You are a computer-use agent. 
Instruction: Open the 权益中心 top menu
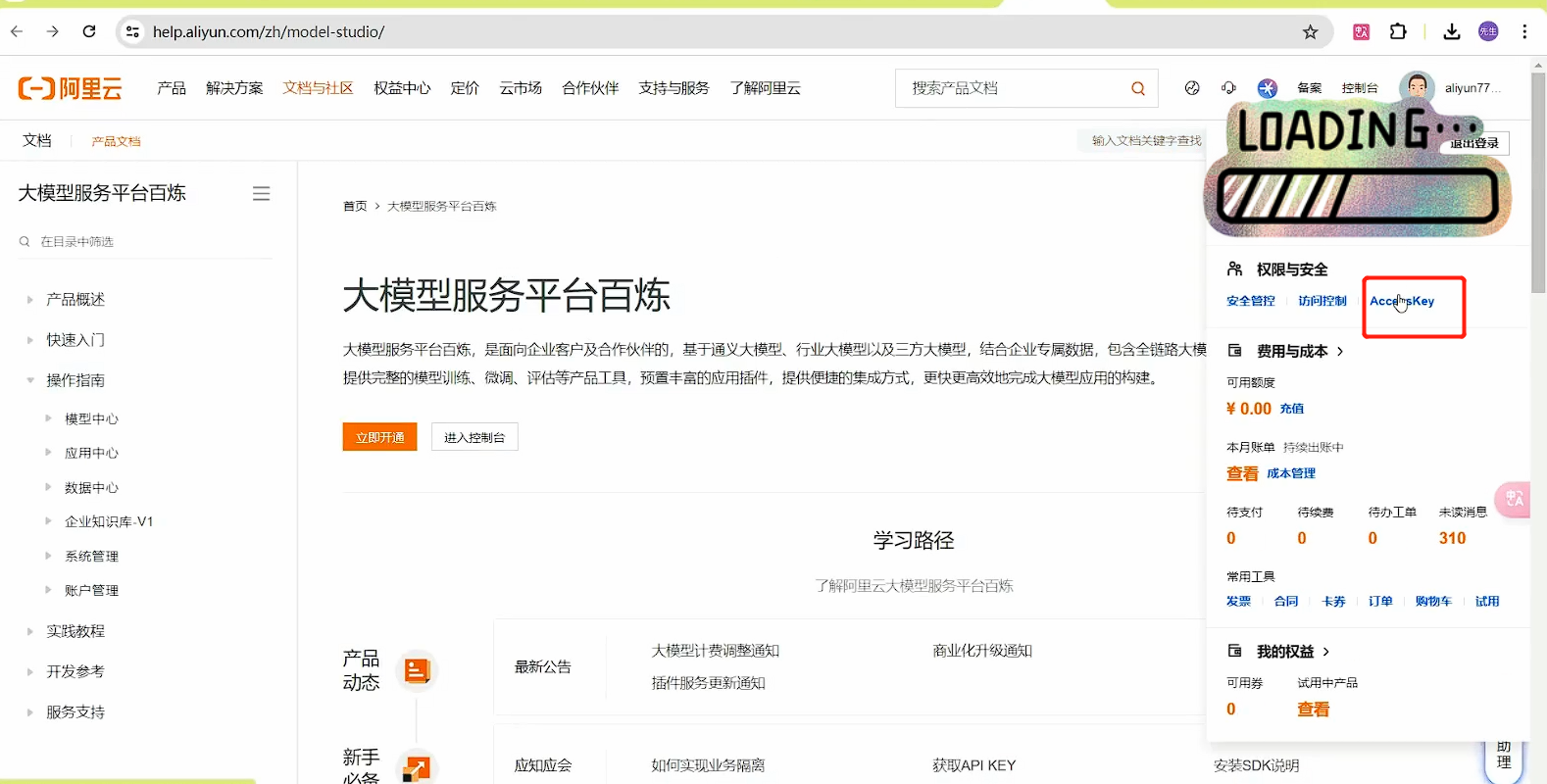click(x=402, y=88)
